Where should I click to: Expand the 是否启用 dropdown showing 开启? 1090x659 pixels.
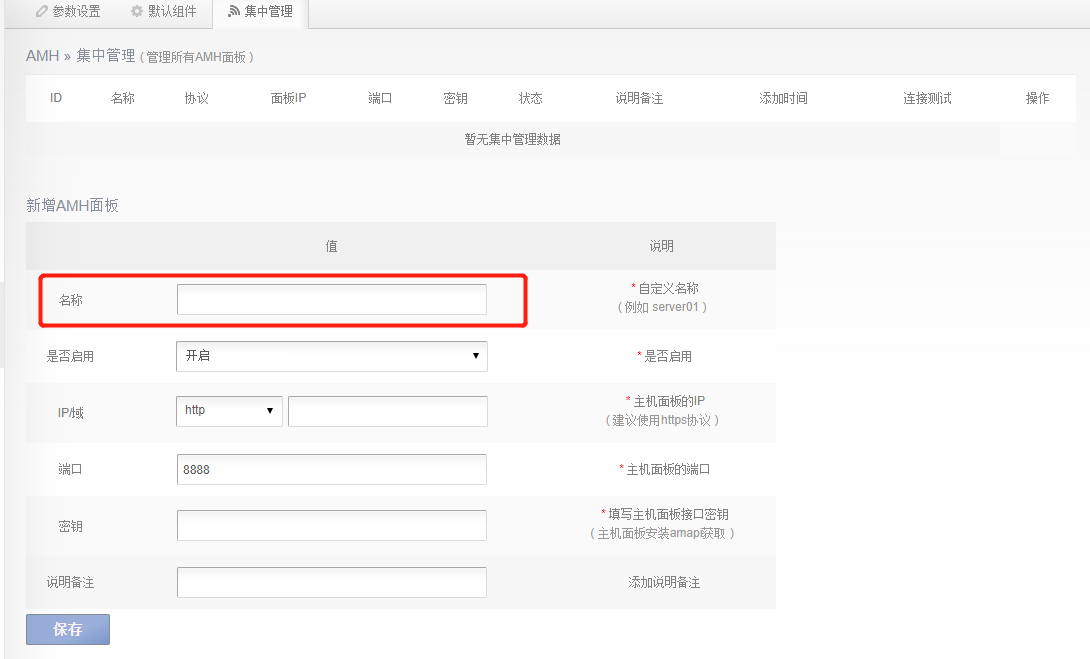click(x=331, y=356)
